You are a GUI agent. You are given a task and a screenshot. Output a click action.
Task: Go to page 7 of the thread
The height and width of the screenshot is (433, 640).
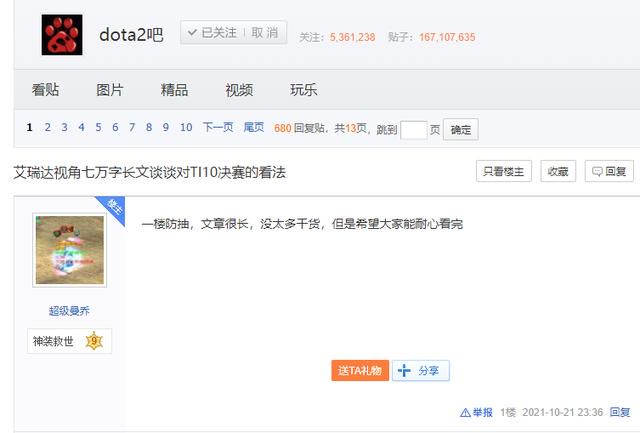click(132, 127)
